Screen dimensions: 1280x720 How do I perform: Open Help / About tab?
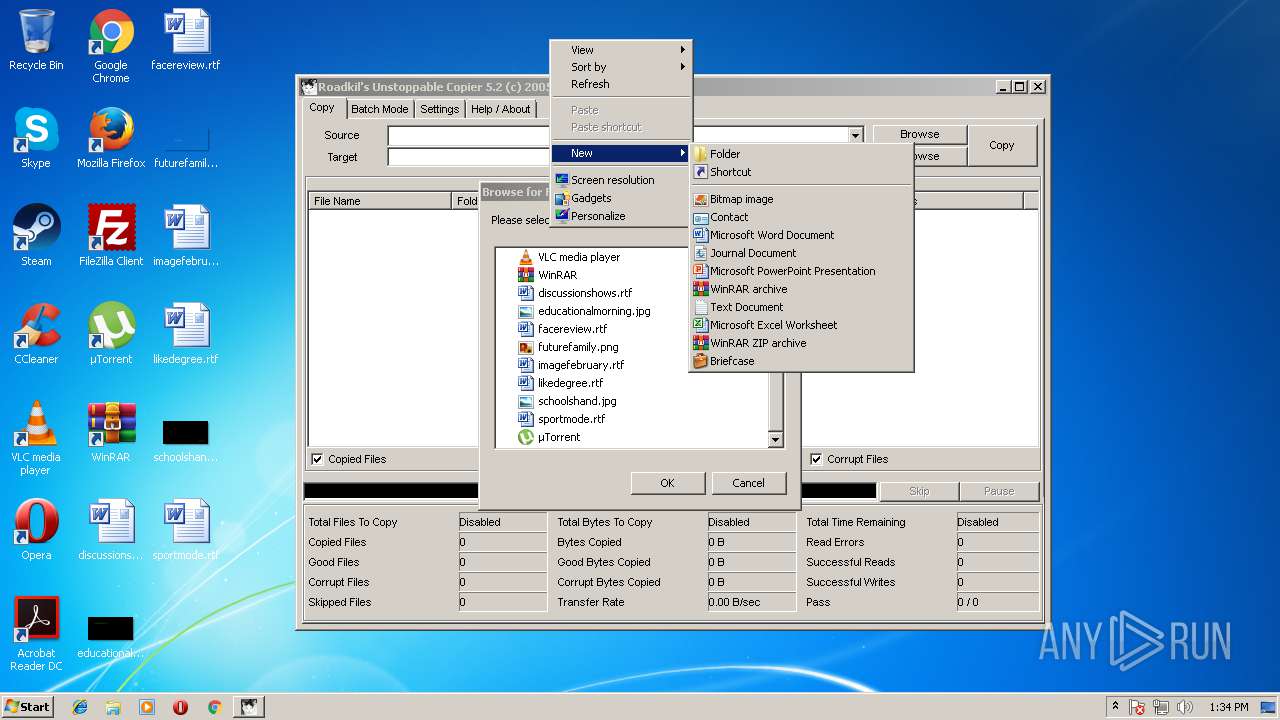coord(500,109)
